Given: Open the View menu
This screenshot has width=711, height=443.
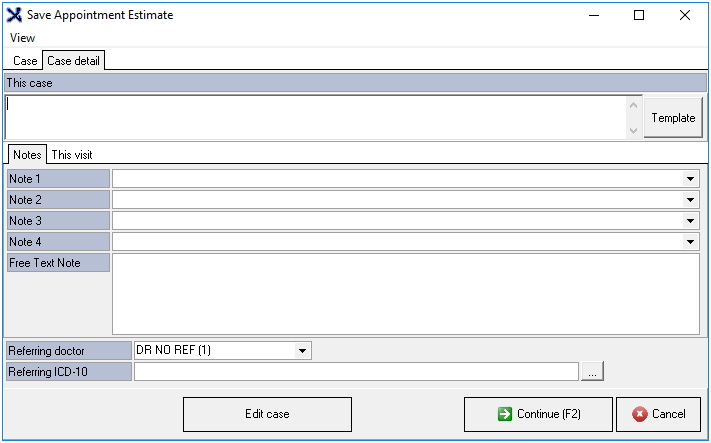Looking at the screenshot, I should tap(22, 38).
